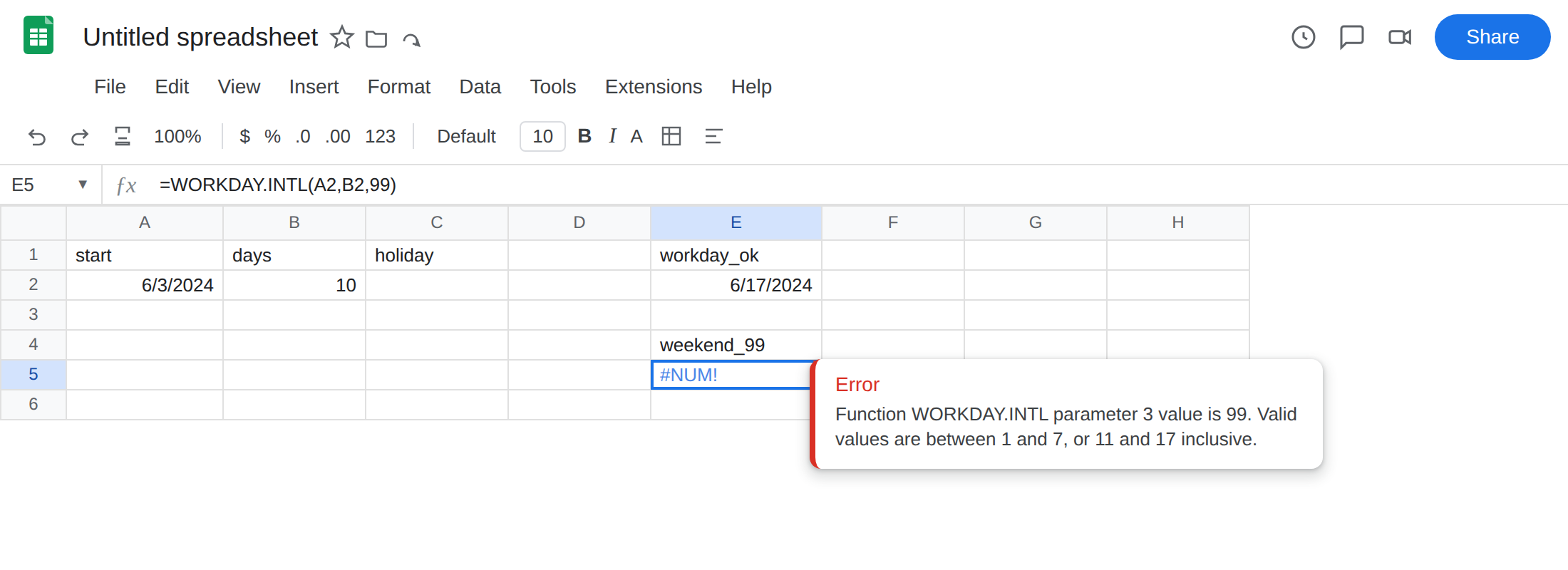The width and height of the screenshot is (1568, 570).
Task: Toggle bold formatting
Action: tap(584, 136)
